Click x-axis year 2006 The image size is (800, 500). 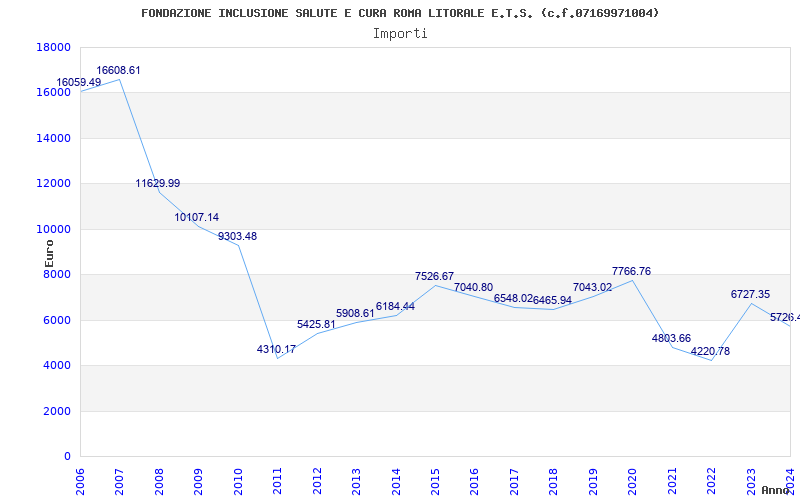point(80,481)
